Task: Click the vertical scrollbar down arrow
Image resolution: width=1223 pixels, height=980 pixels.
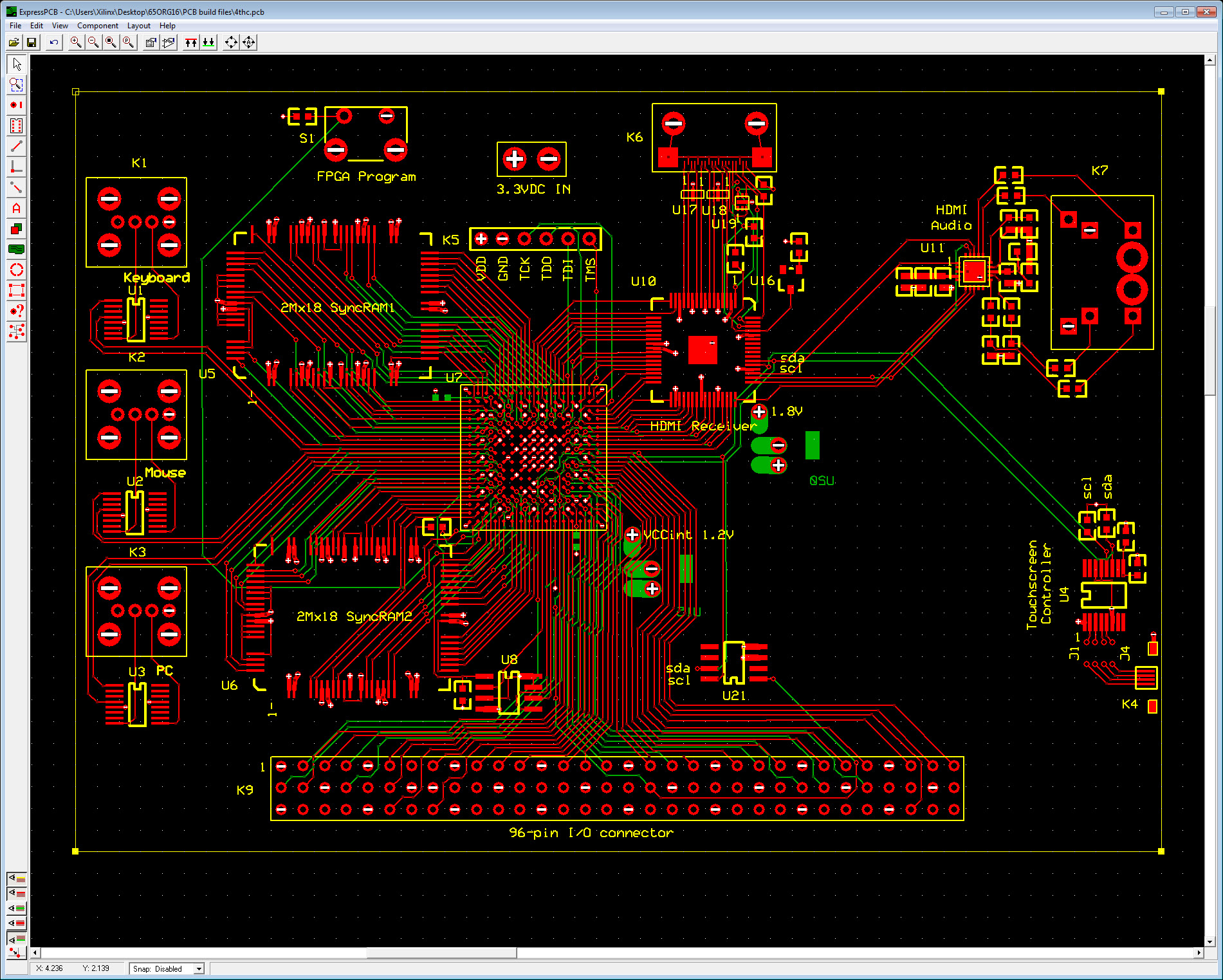Action: [x=1210, y=941]
